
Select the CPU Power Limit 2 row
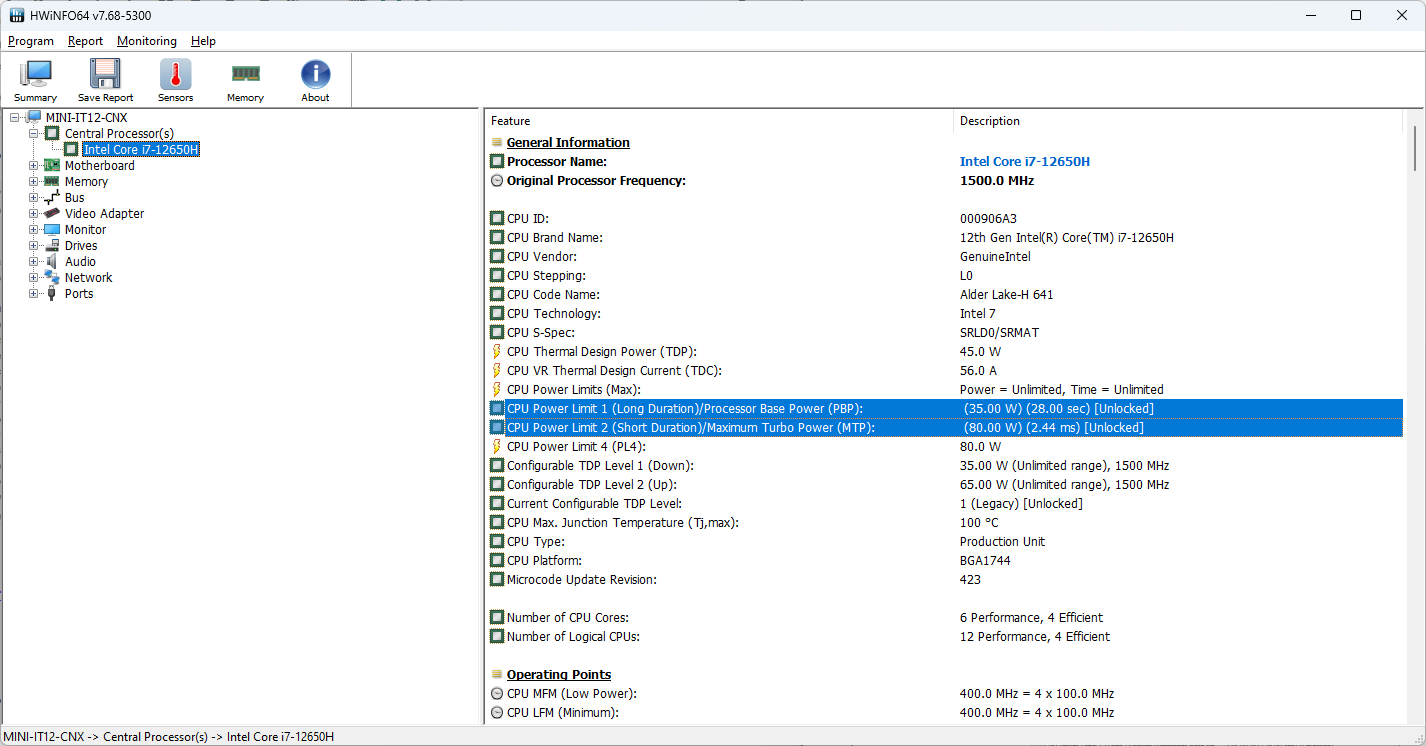(x=945, y=428)
